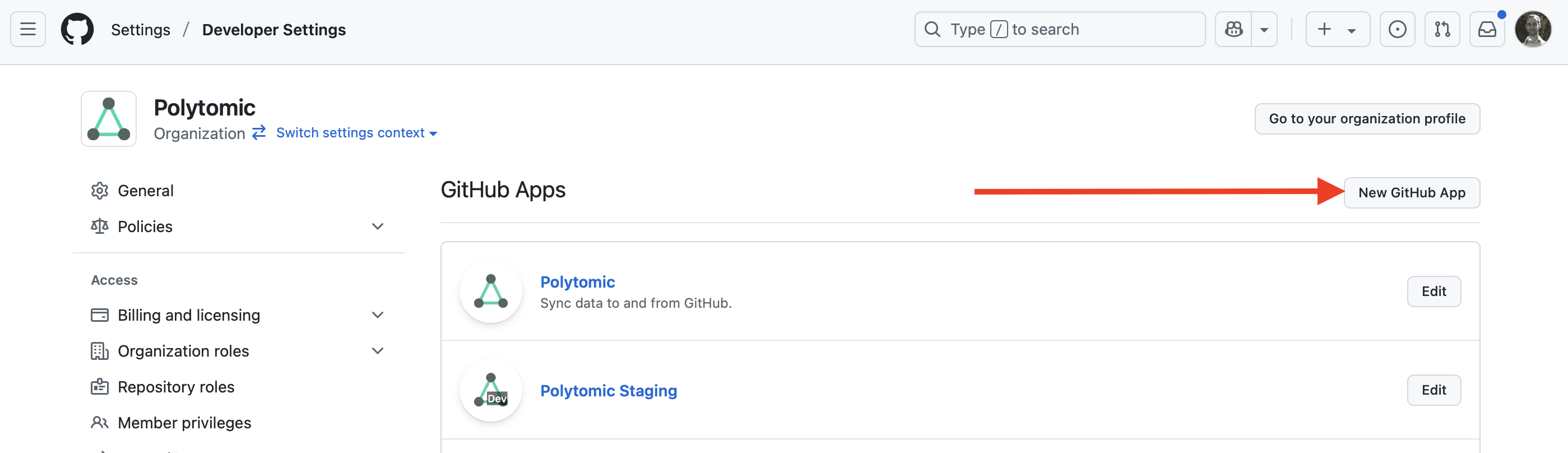Click the credit card icon beside Billing
The image size is (1568, 453).
coord(100,316)
